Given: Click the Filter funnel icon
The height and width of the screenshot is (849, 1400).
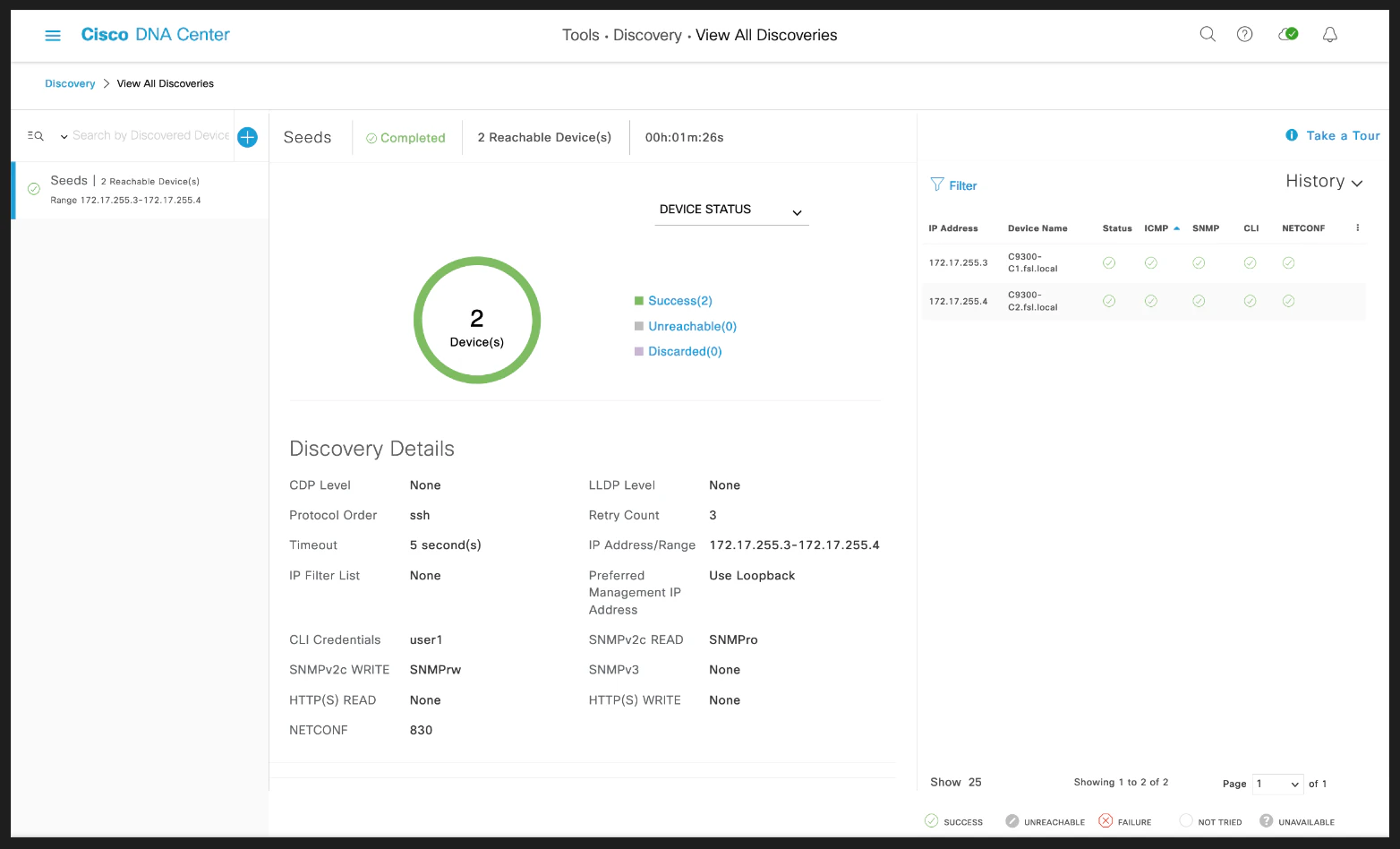Looking at the screenshot, I should pyautogui.click(x=937, y=184).
